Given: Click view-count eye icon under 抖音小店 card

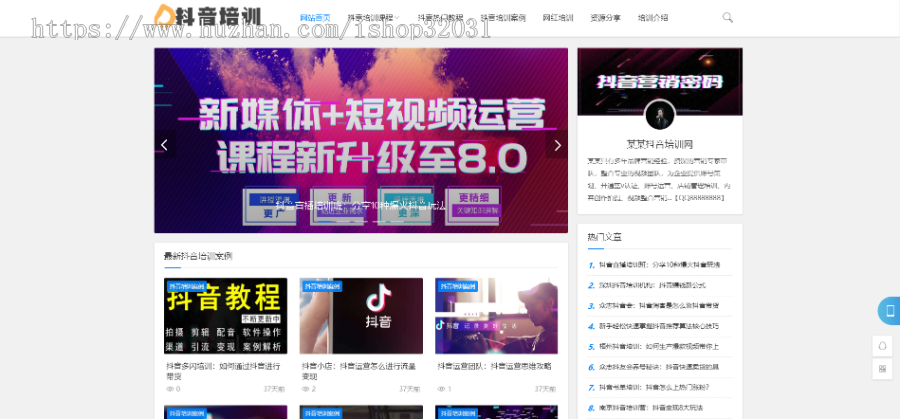Looking at the screenshot, I should click(x=305, y=389).
